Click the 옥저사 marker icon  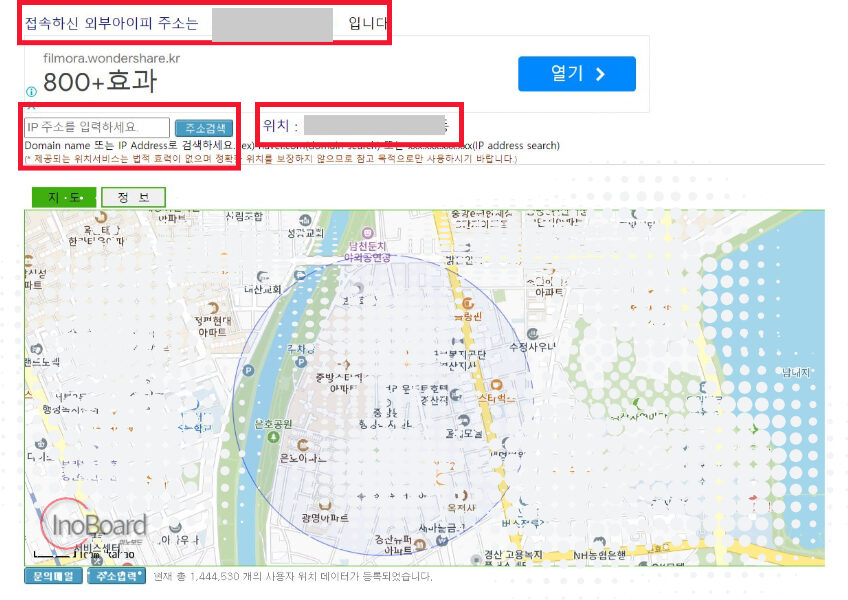coord(461,496)
